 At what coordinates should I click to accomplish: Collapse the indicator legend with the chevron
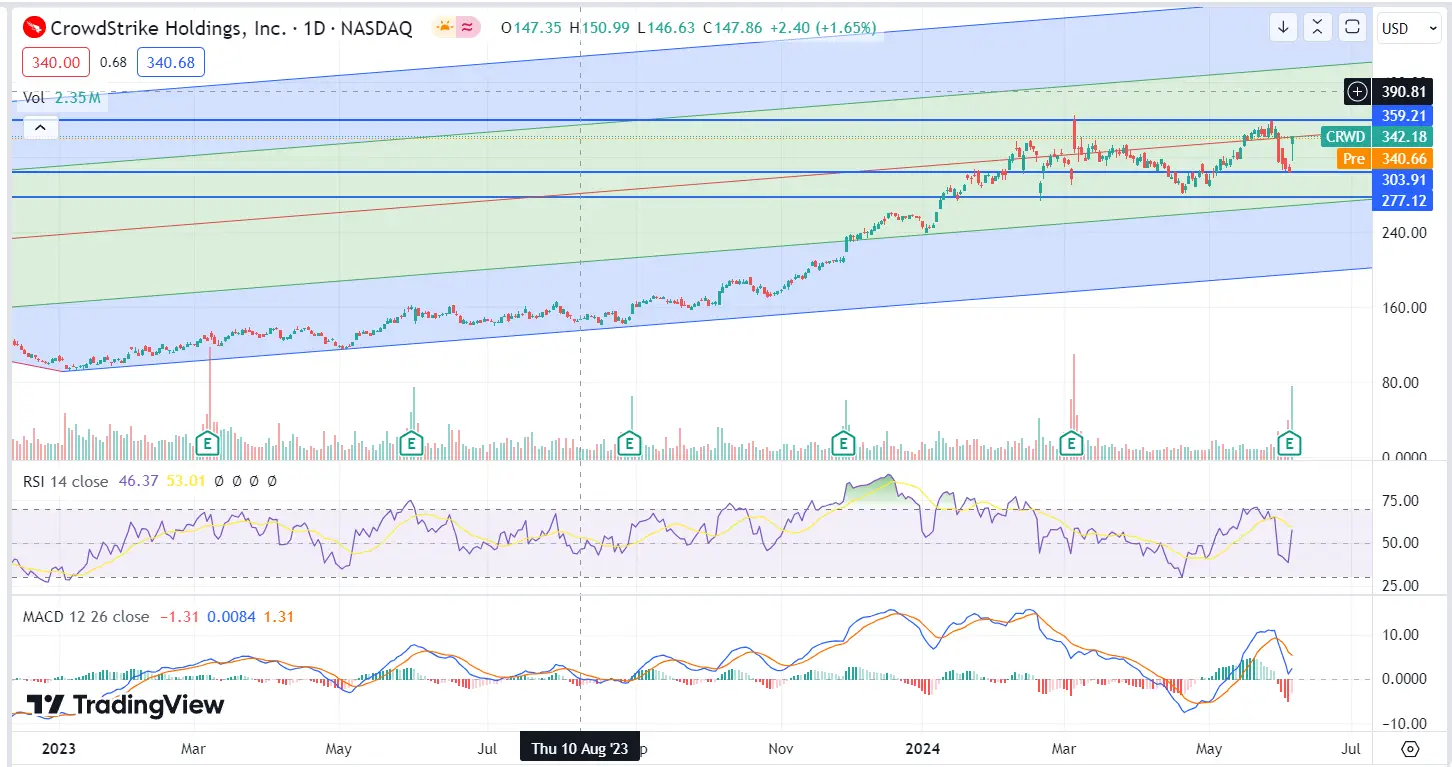tap(39, 128)
